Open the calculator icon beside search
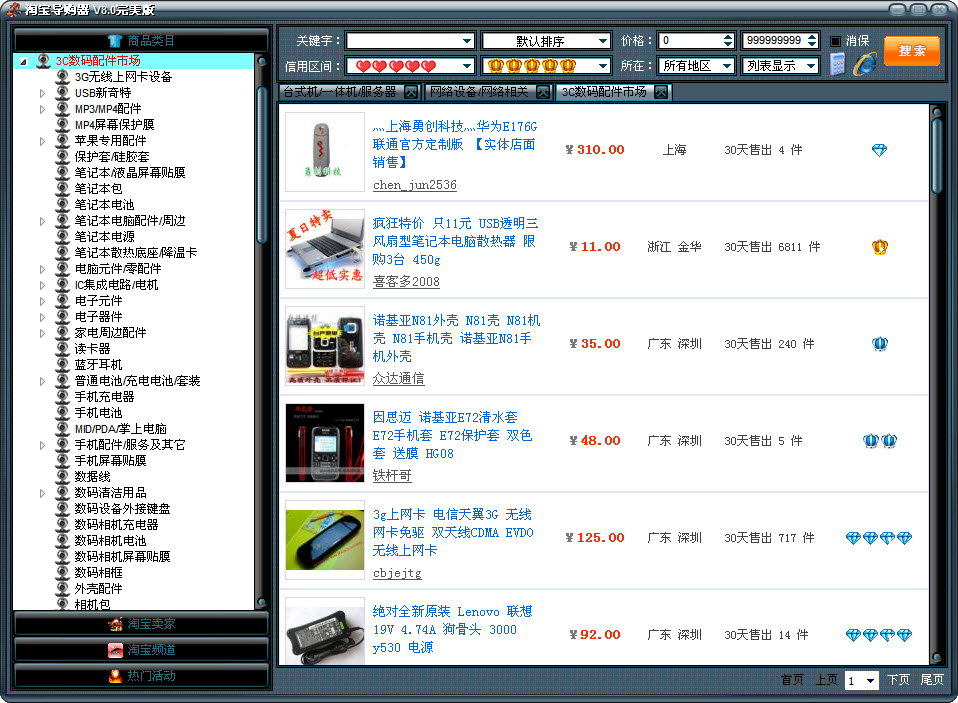The height and width of the screenshot is (703, 958). (x=837, y=64)
